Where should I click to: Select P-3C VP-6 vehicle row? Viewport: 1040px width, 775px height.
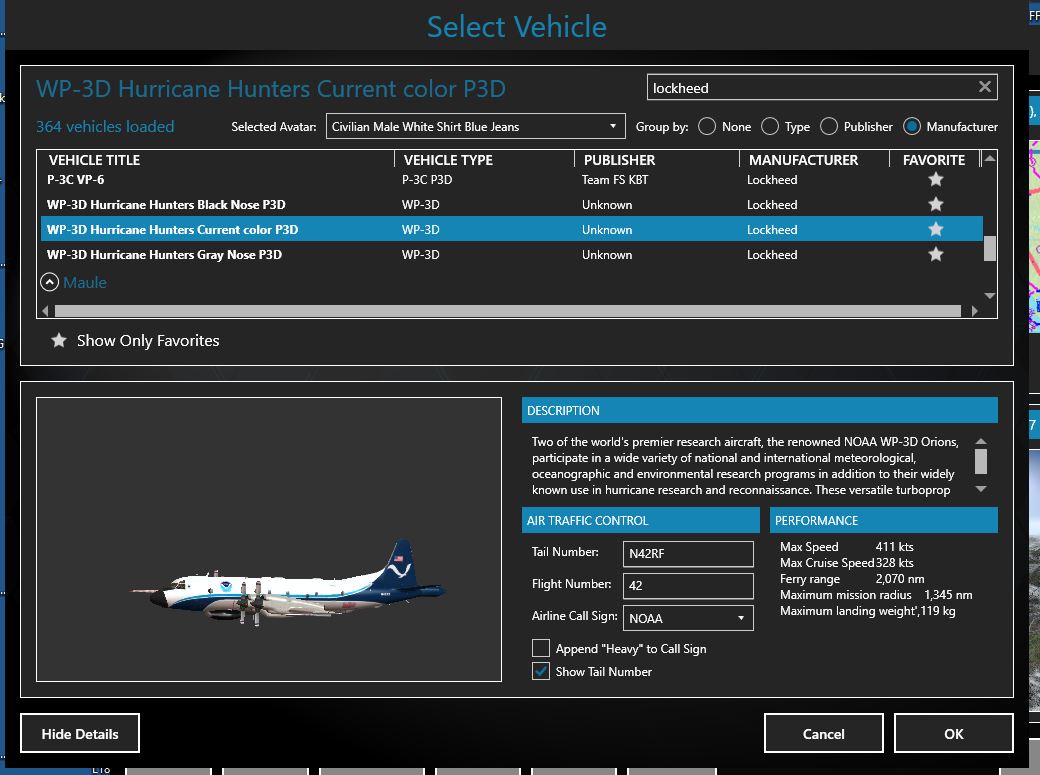(x=511, y=179)
